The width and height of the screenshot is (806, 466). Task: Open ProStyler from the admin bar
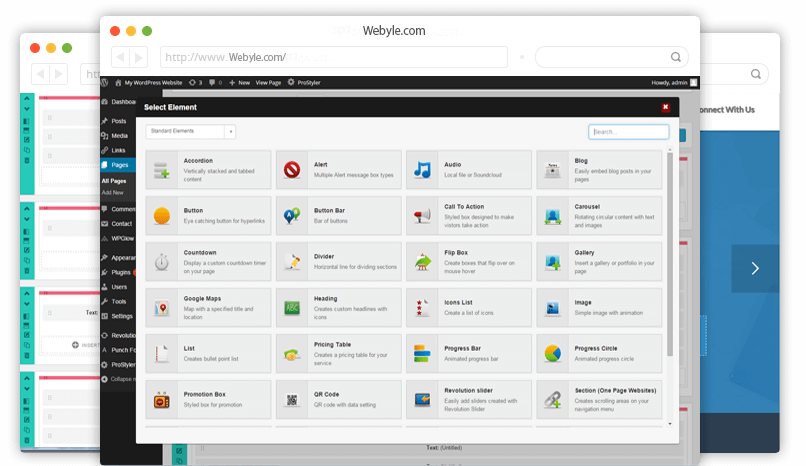(304, 82)
